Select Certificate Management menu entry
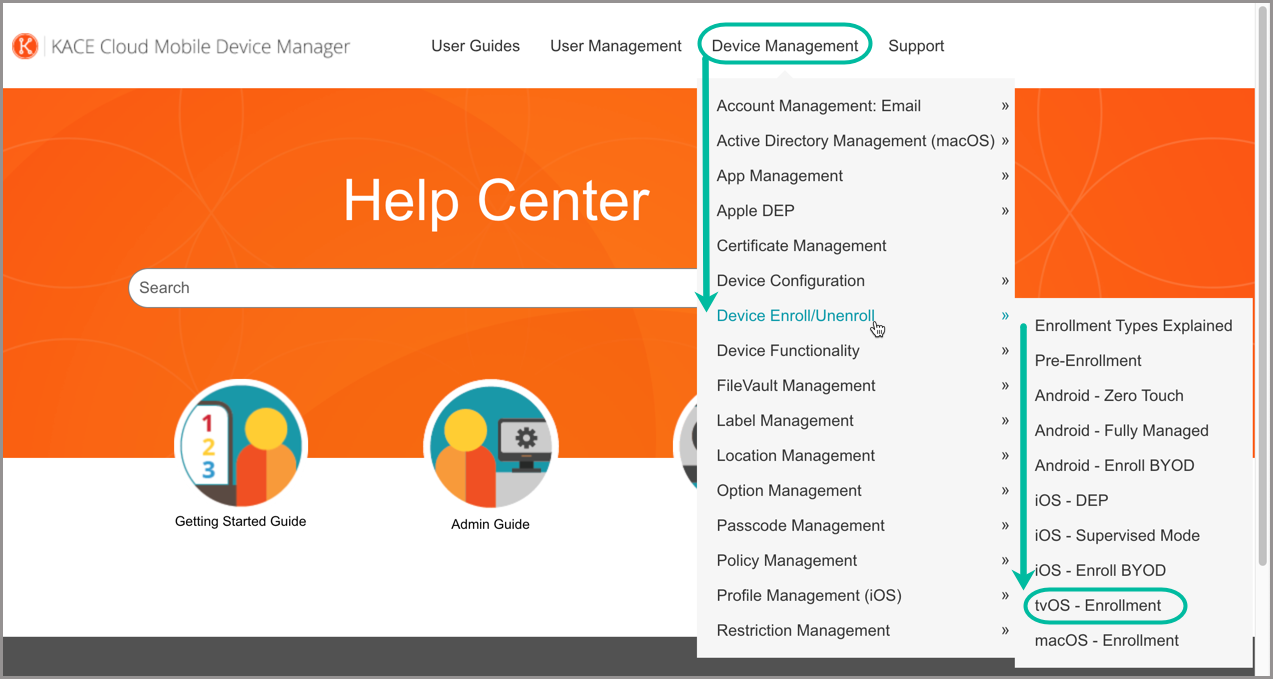The image size is (1273, 679). 801,246
